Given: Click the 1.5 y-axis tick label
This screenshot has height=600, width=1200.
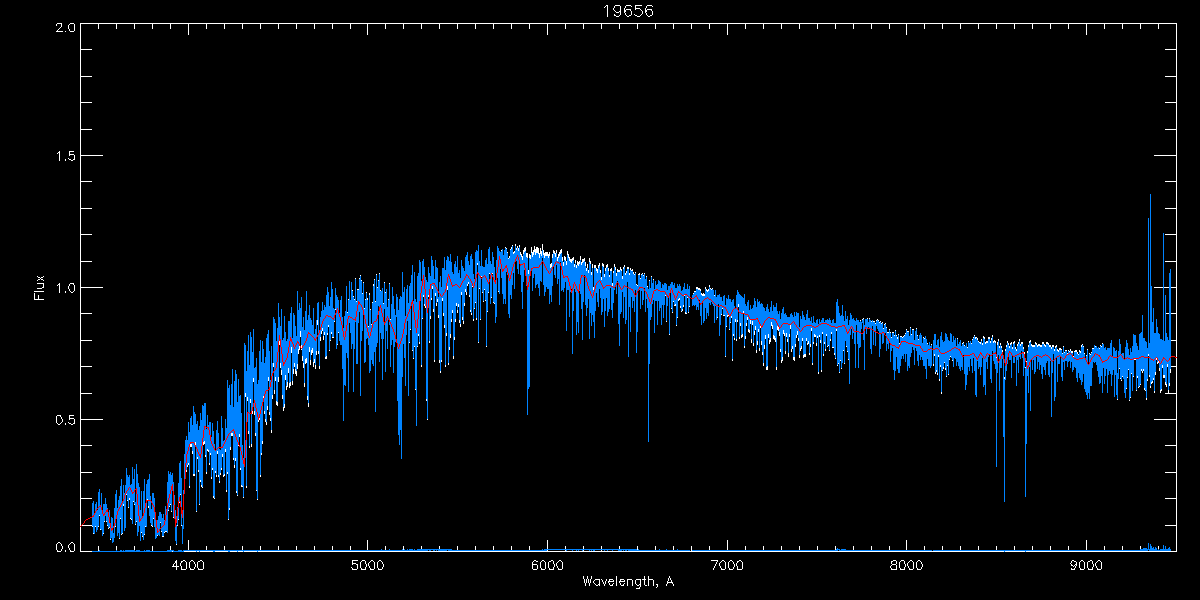Looking at the screenshot, I should (65, 157).
